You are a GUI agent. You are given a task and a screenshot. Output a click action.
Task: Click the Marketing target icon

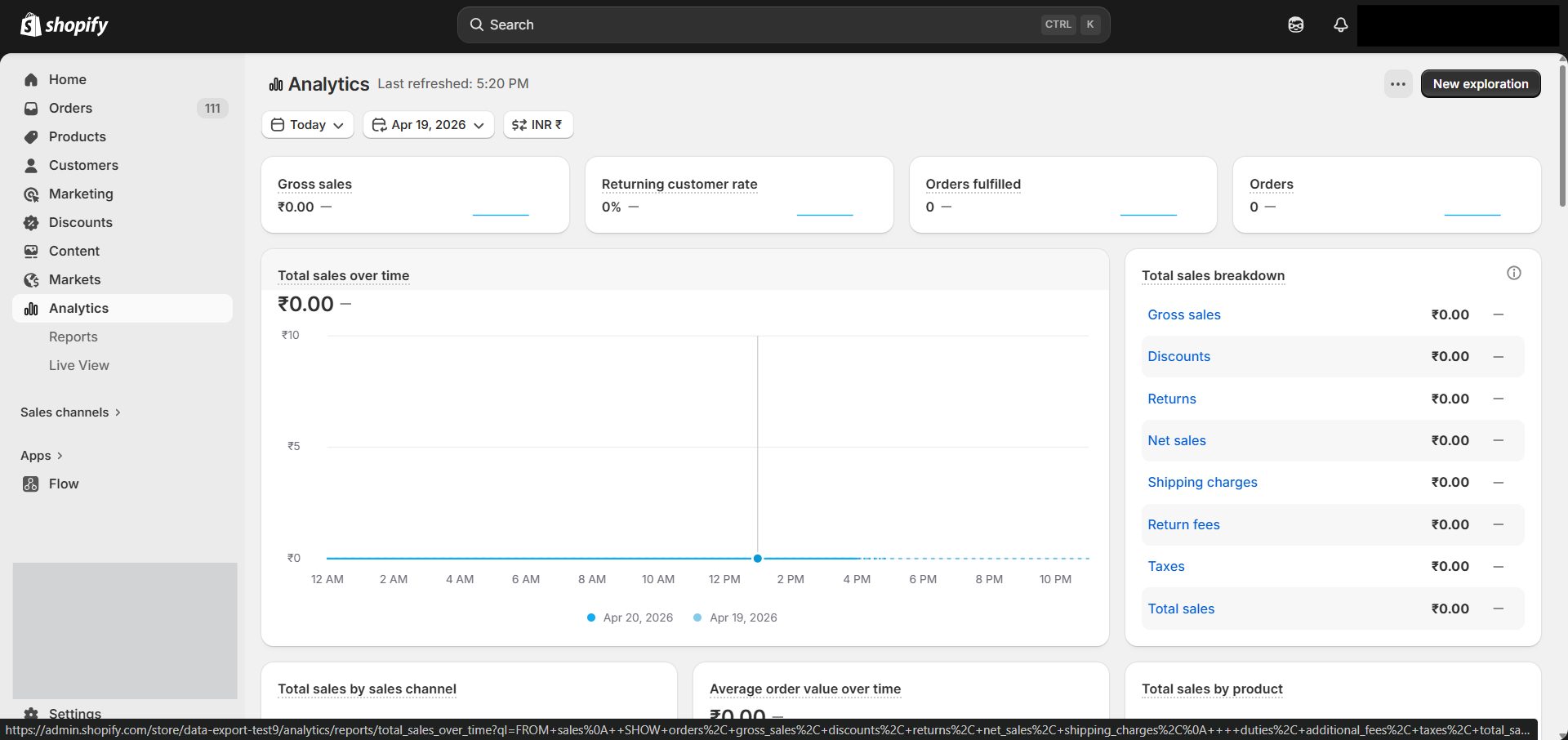(x=31, y=194)
